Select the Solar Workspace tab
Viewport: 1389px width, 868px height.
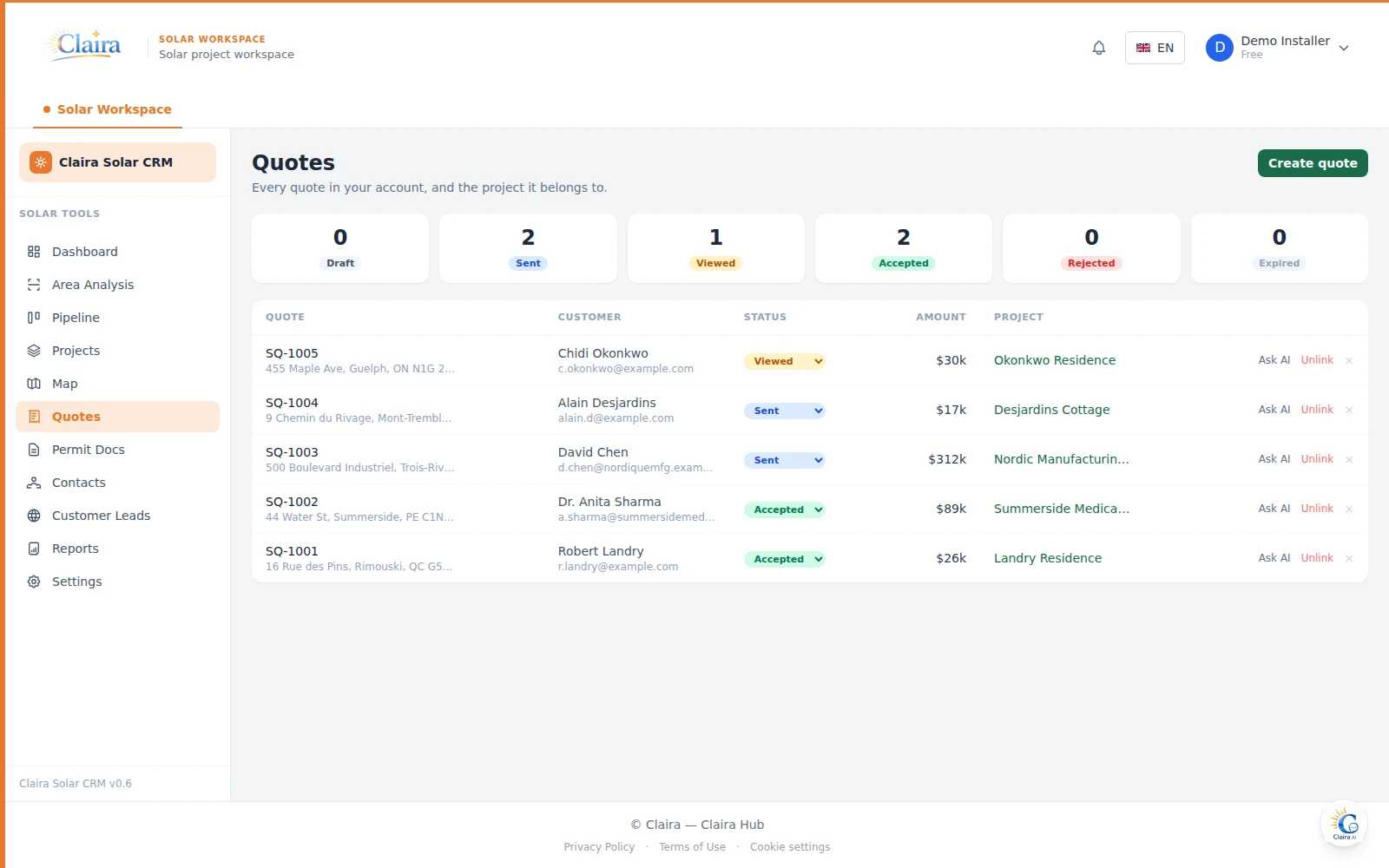pos(108,109)
